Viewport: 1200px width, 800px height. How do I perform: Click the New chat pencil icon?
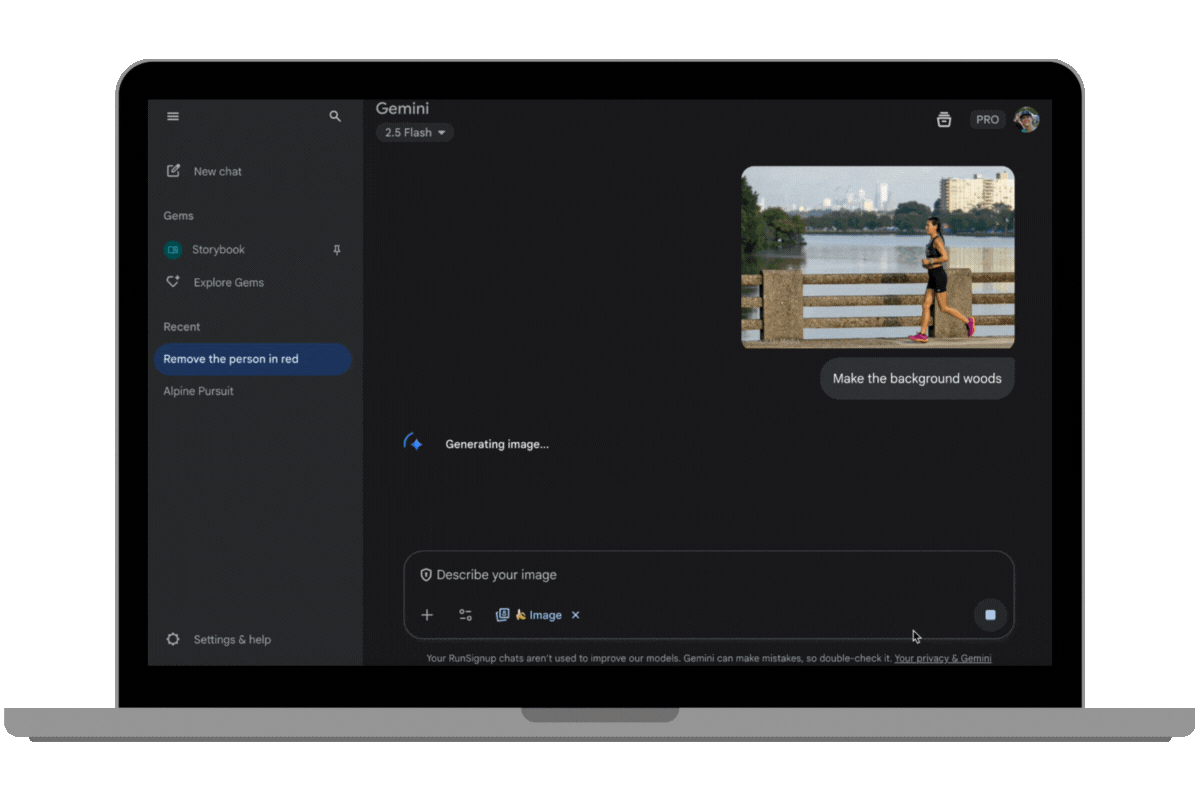[x=173, y=171]
